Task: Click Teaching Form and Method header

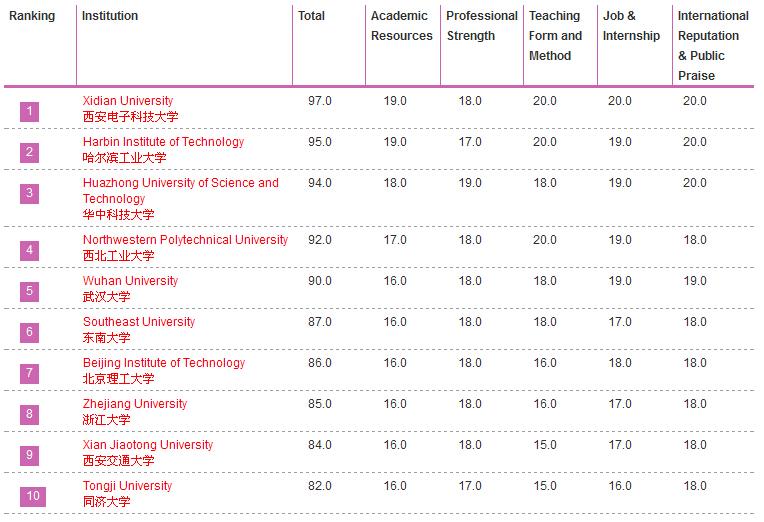Action: [x=555, y=36]
